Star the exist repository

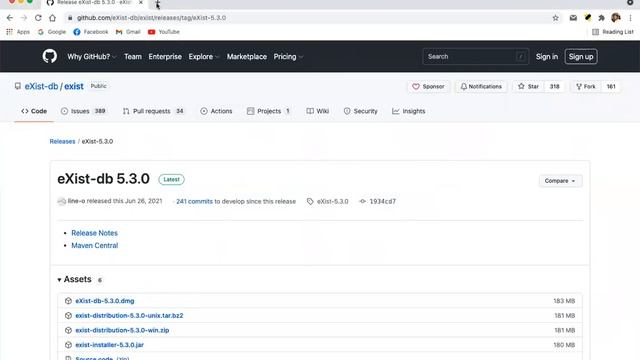coord(529,87)
